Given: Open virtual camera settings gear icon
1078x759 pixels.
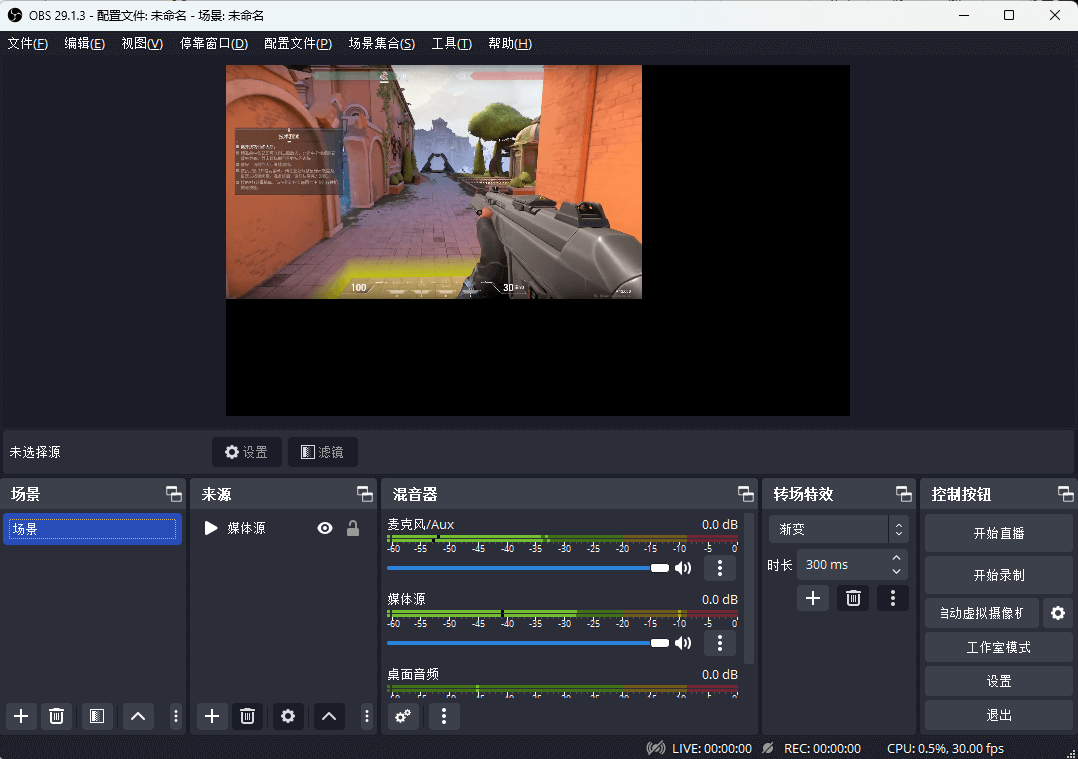Looking at the screenshot, I should [x=1057, y=613].
